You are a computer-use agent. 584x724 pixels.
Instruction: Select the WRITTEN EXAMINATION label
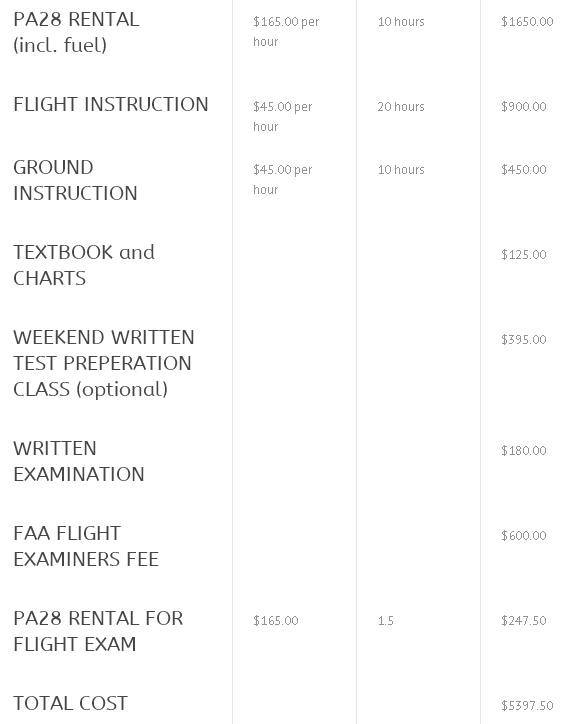(78, 461)
